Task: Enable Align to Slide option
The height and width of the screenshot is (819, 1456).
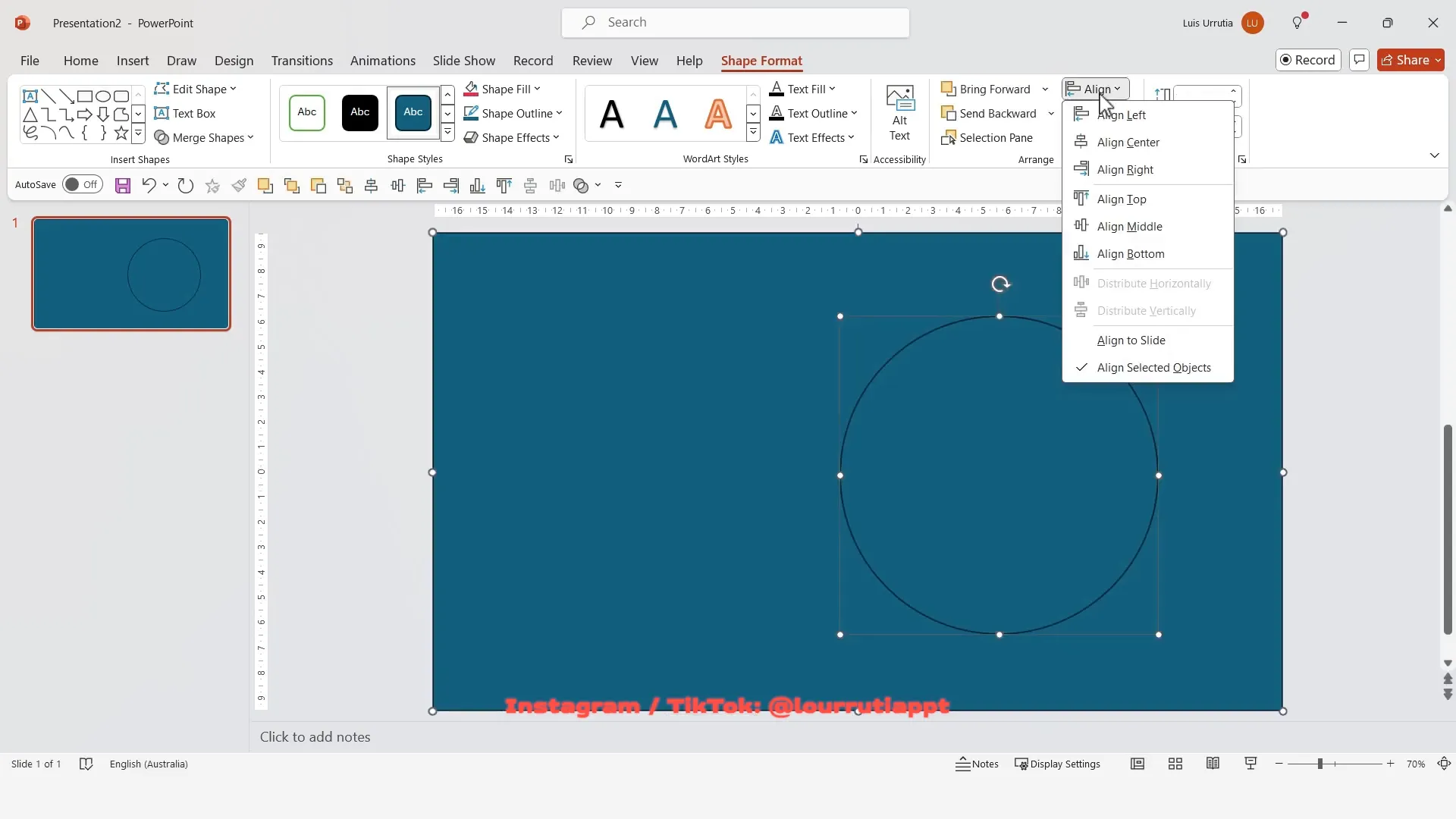Action: point(1148,340)
